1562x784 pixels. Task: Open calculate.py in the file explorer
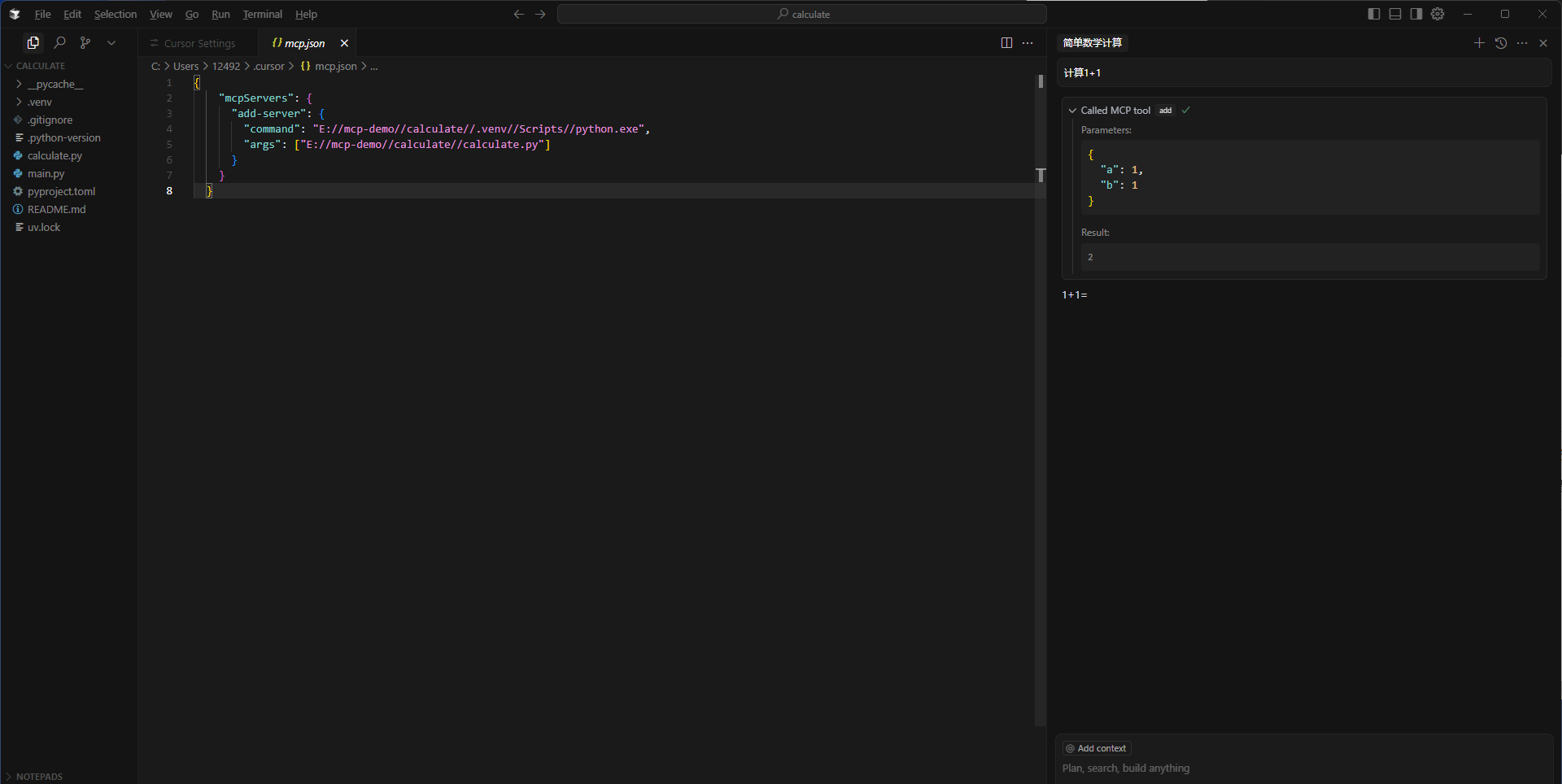[x=55, y=155]
